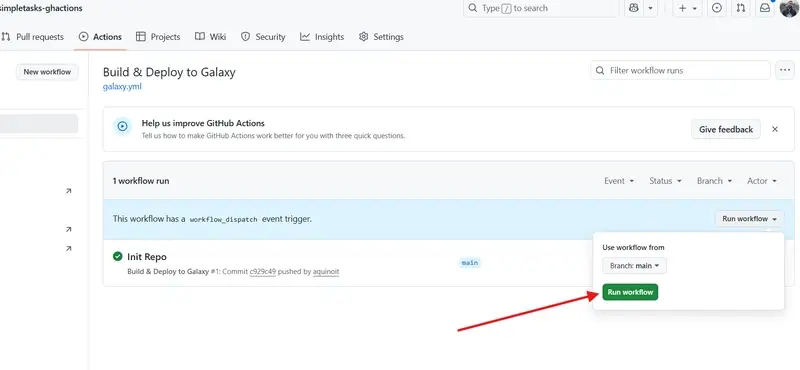Screen dimensions: 800x370
Task: Switch to the Security tab
Action: (263, 37)
